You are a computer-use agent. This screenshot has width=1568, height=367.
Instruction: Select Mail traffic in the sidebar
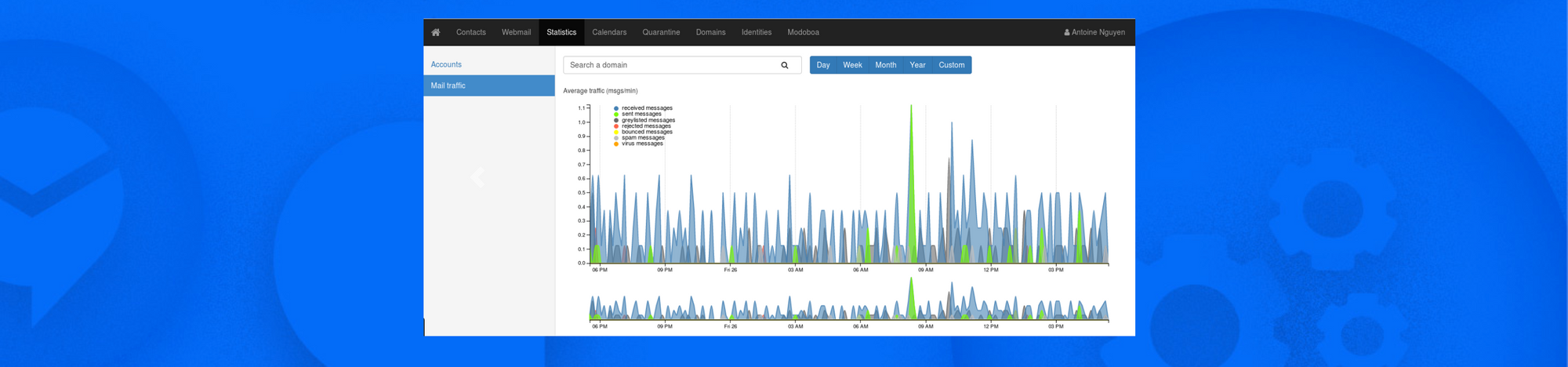point(489,85)
